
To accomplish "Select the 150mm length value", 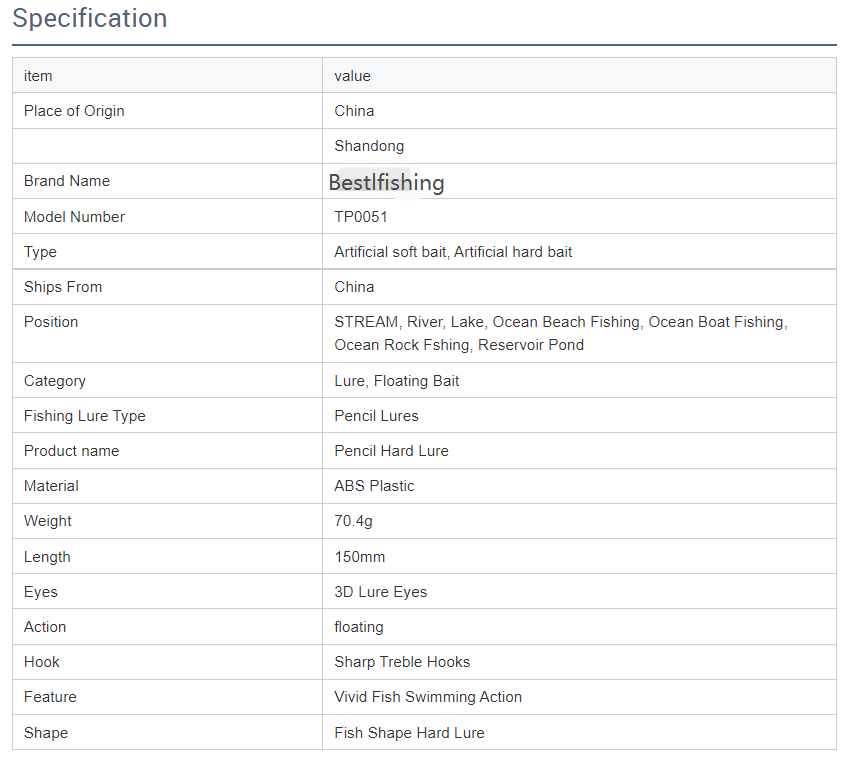I will [x=360, y=557].
